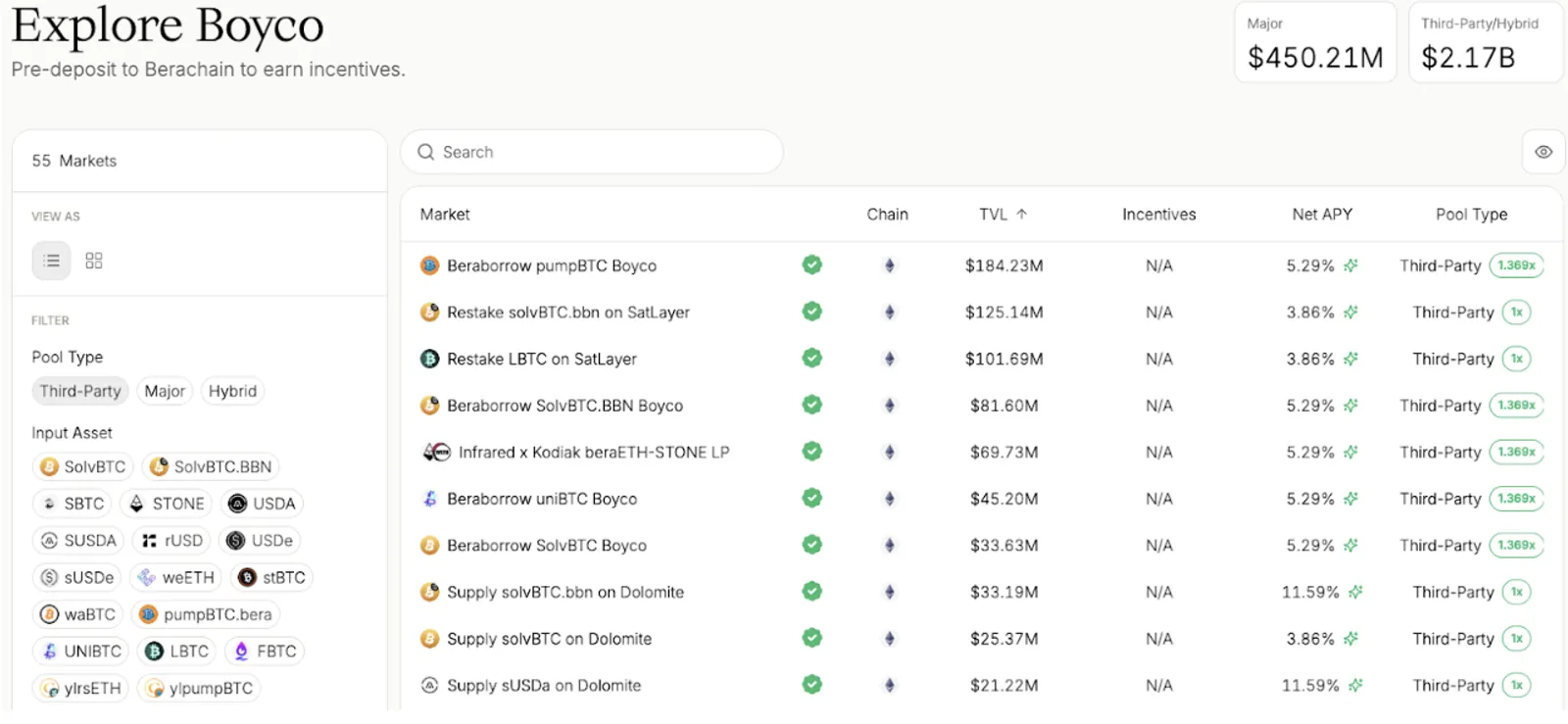This screenshot has height=724, width=1568.
Task: Click Ethereum chain icon for Infrared x Kodiak
Action: (890, 453)
